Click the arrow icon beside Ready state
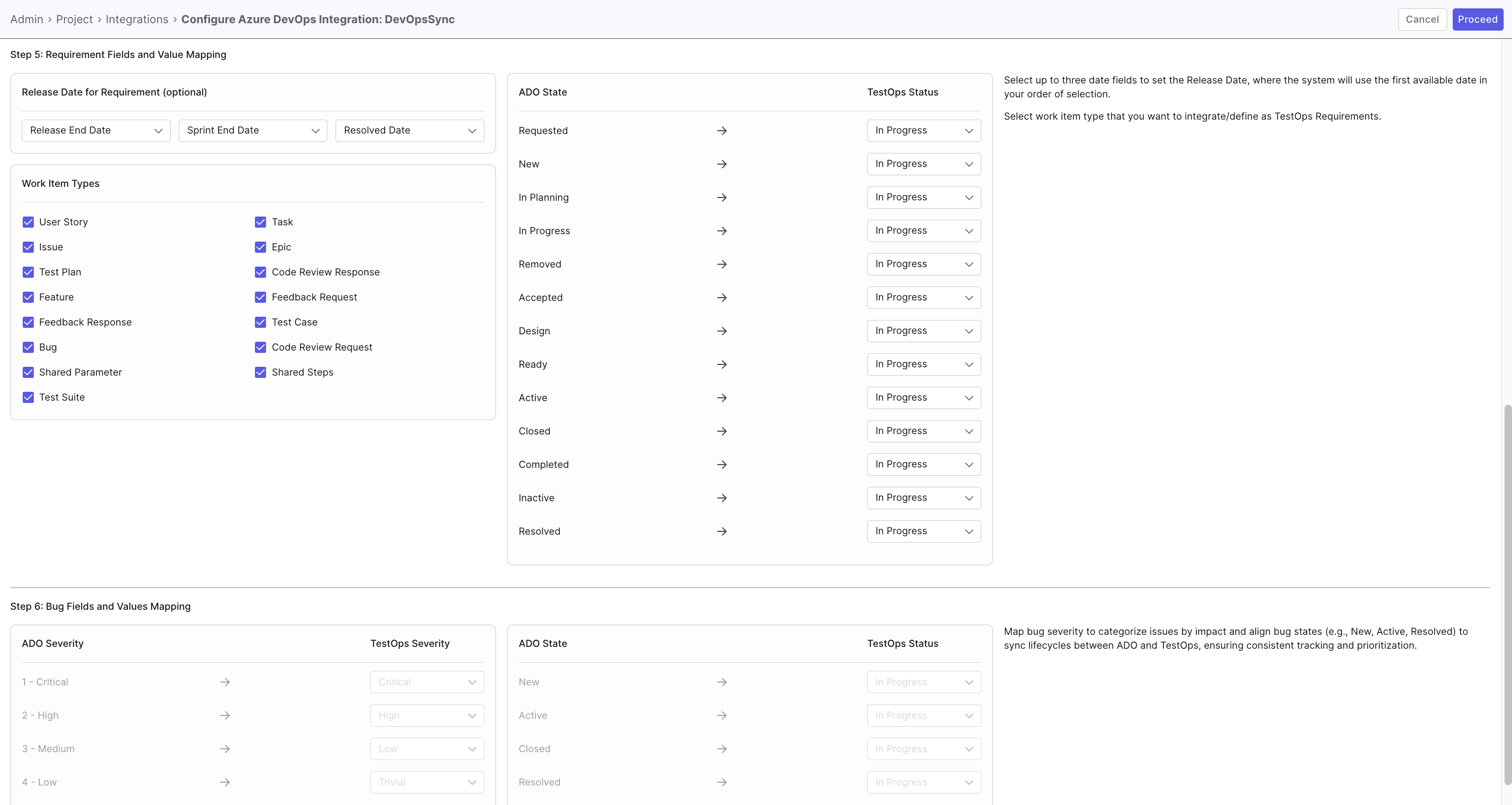 722,364
